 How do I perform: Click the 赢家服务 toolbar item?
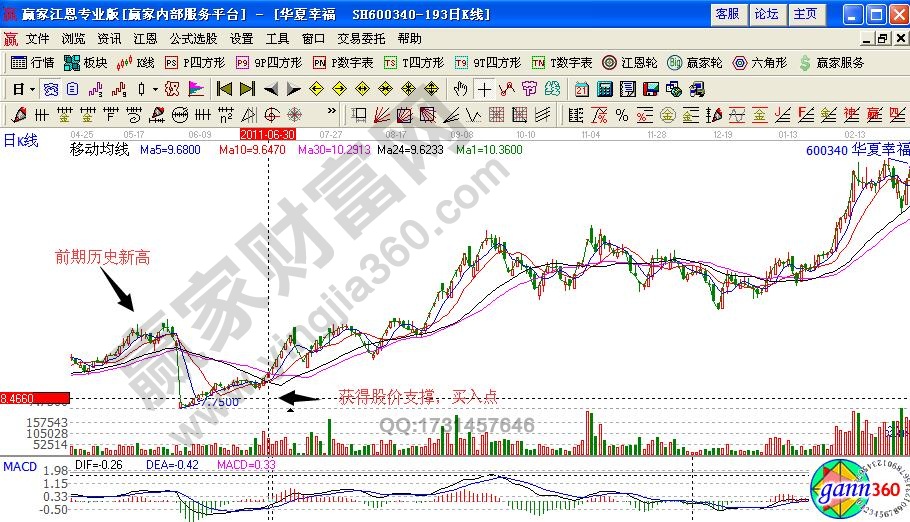(832, 62)
